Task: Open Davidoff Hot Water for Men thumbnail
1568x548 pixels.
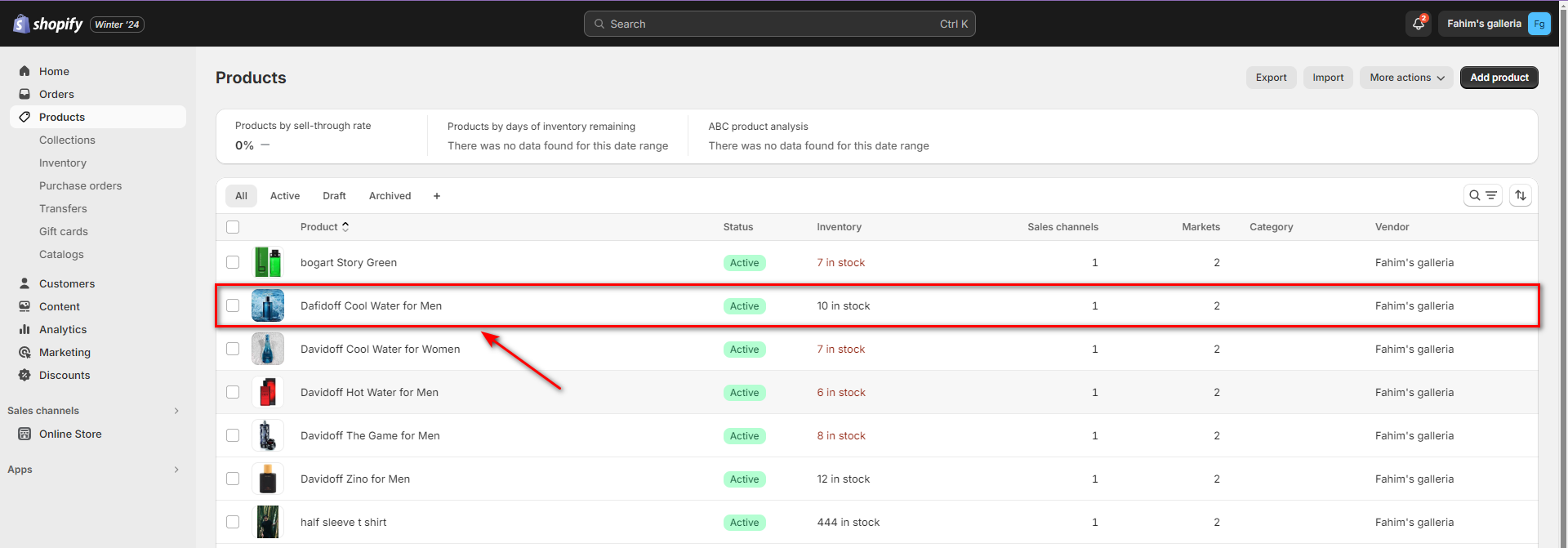Action: pos(268,392)
